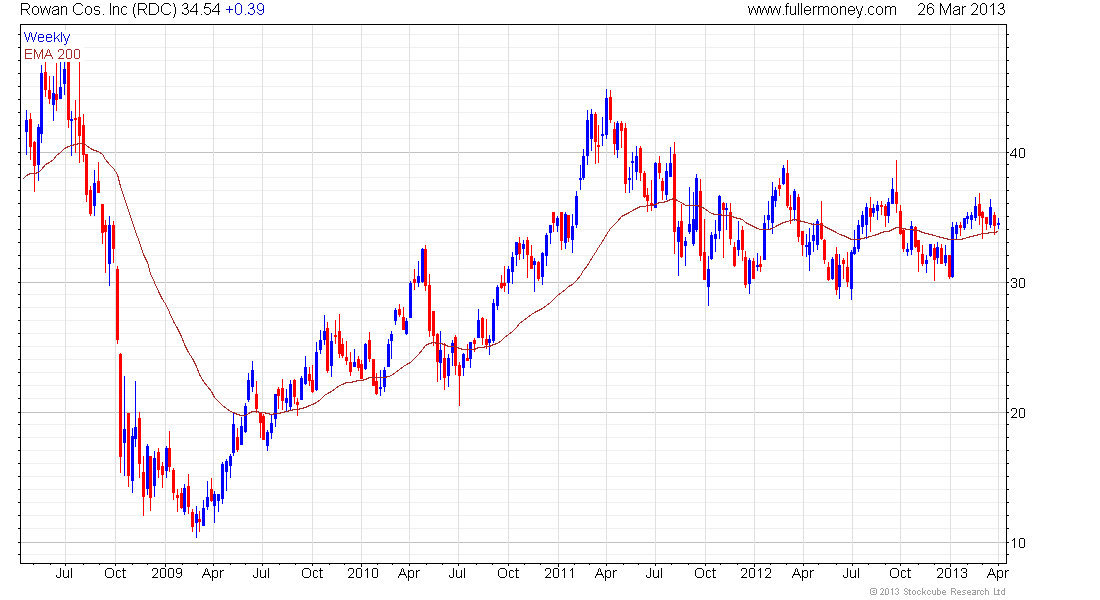
Task: Click the 'Rowan Cos. Inc (RDC)' chart title
Action: (x=98, y=10)
